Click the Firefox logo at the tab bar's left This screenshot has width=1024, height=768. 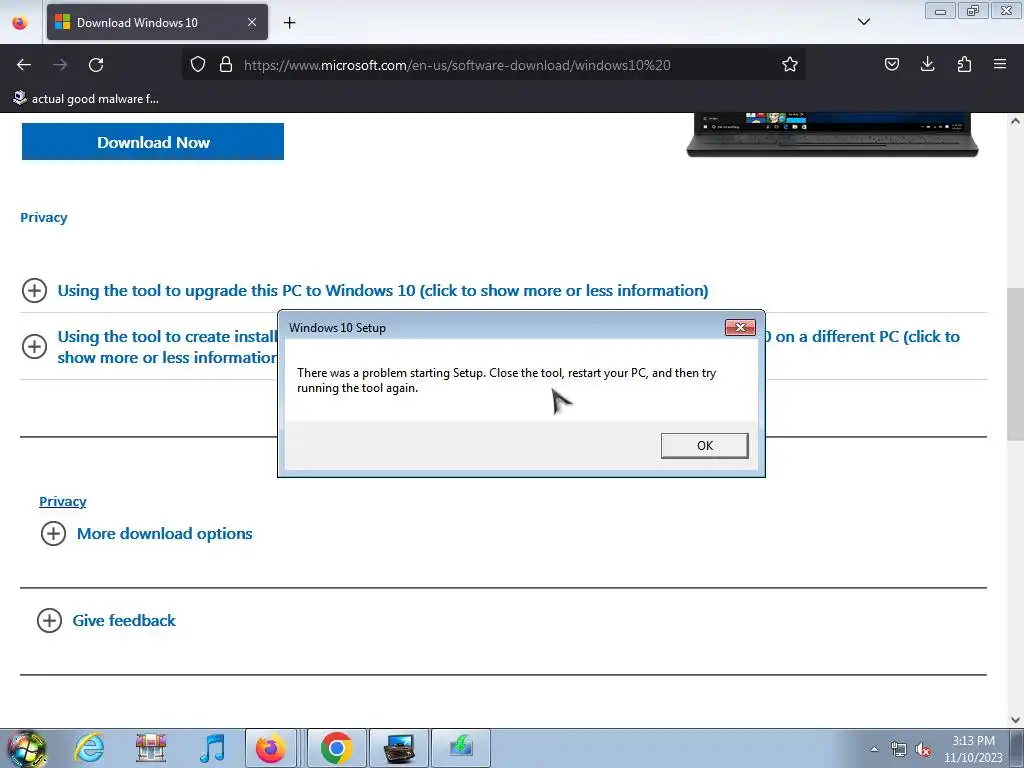click(20, 22)
